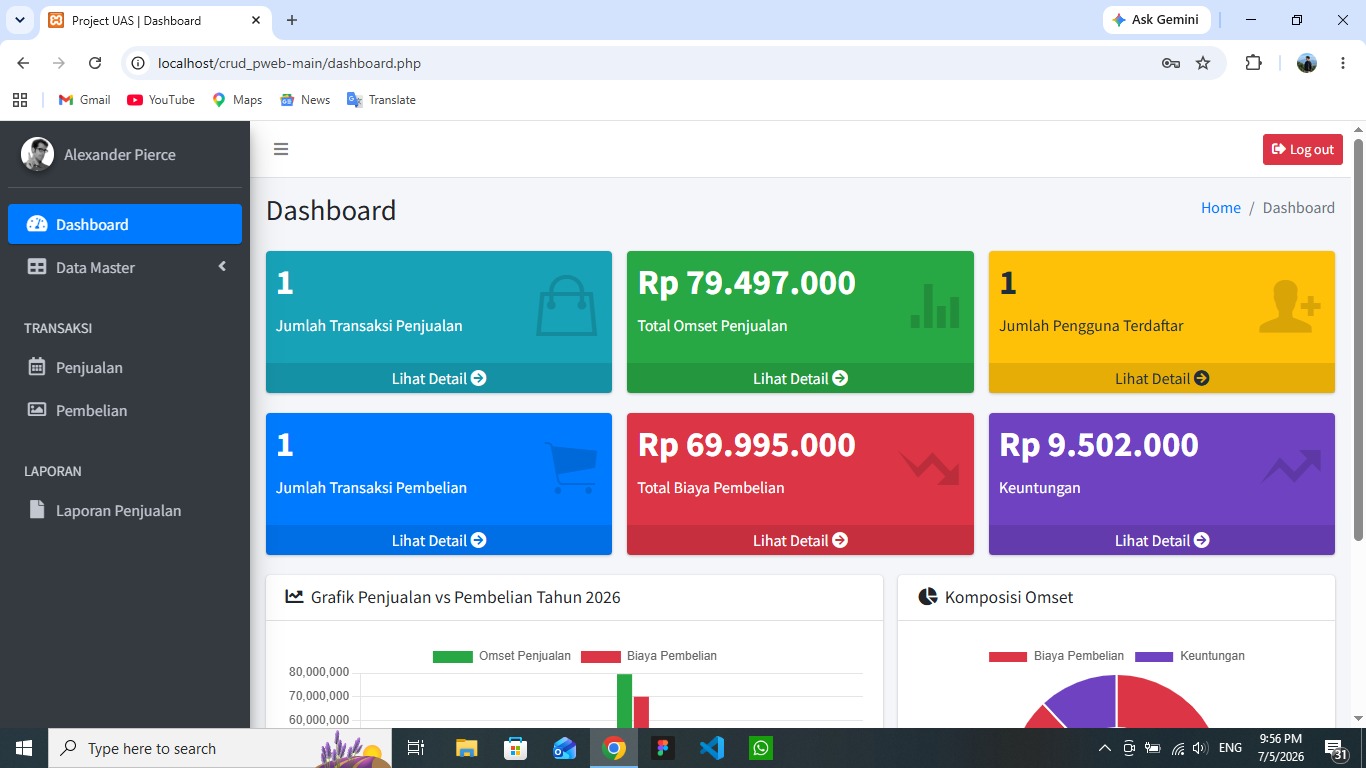Open the Chrome extensions puzzle icon
Viewport: 1366px width, 768px height.
[x=1253, y=63]
